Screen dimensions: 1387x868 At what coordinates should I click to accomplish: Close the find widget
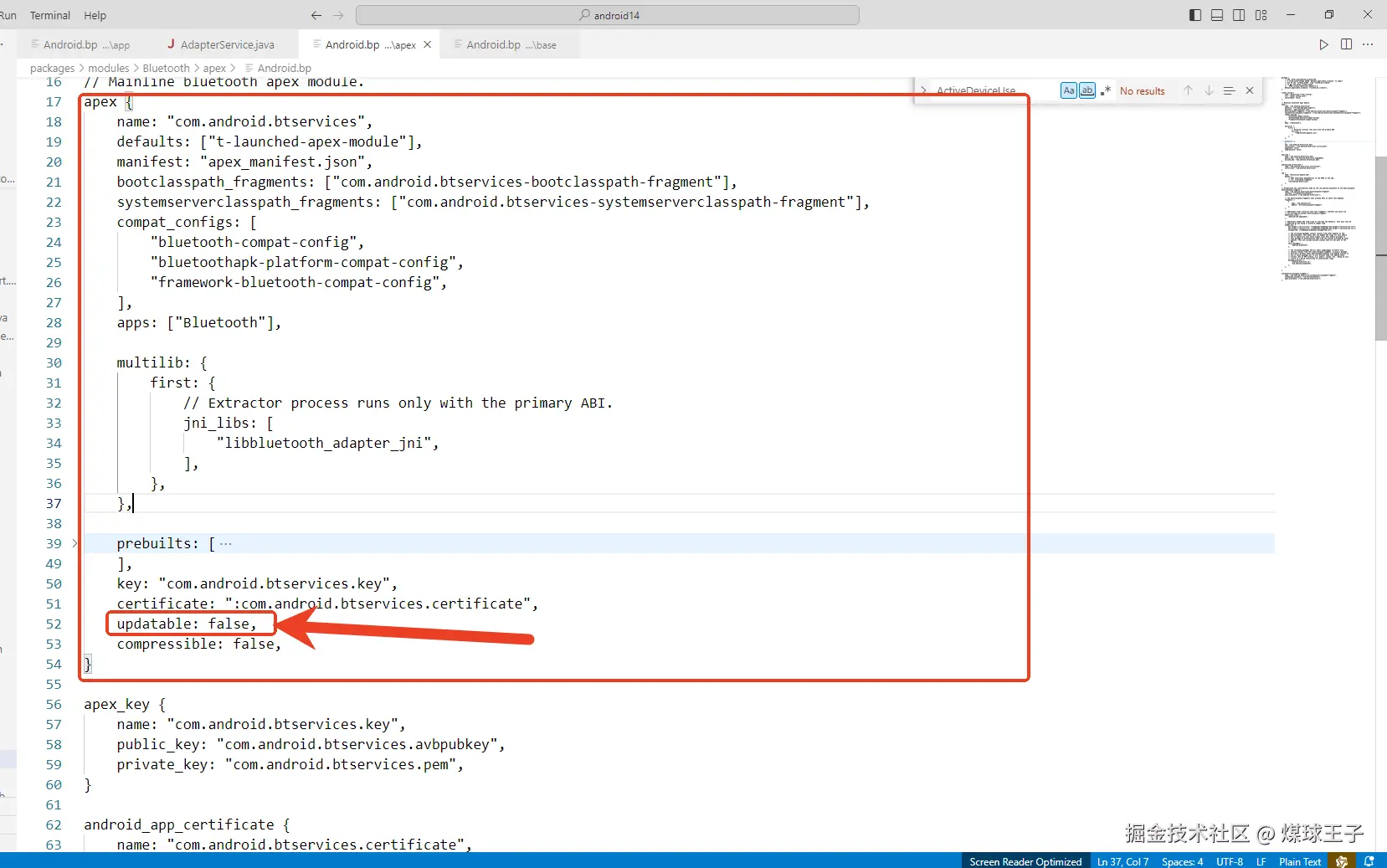[x=1250, y=90]
